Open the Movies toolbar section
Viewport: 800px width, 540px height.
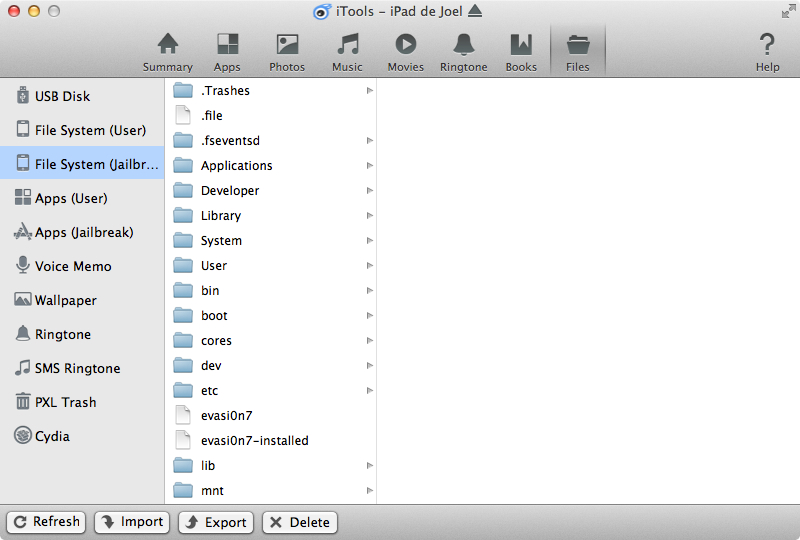(406, 52)
